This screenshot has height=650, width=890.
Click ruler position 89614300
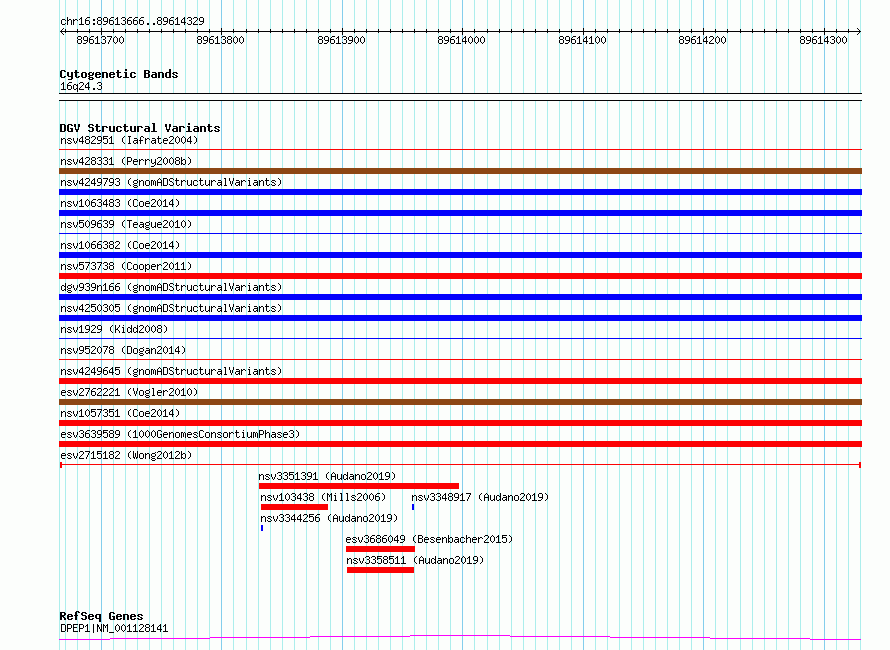[823, 40]
